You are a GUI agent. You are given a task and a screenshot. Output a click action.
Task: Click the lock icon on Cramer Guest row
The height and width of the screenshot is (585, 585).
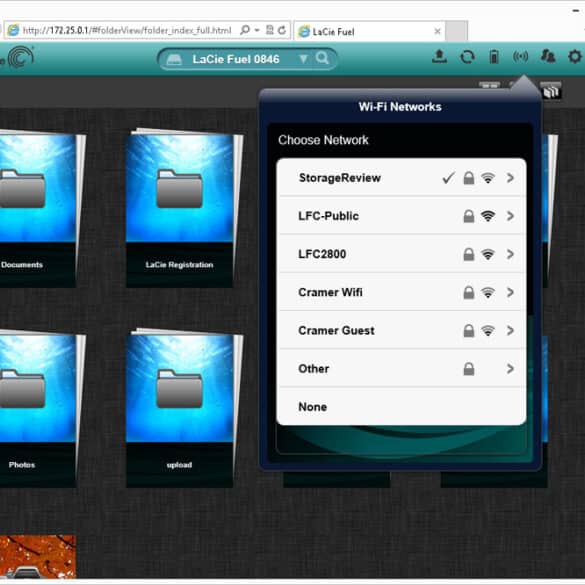[x=469, y=331]
